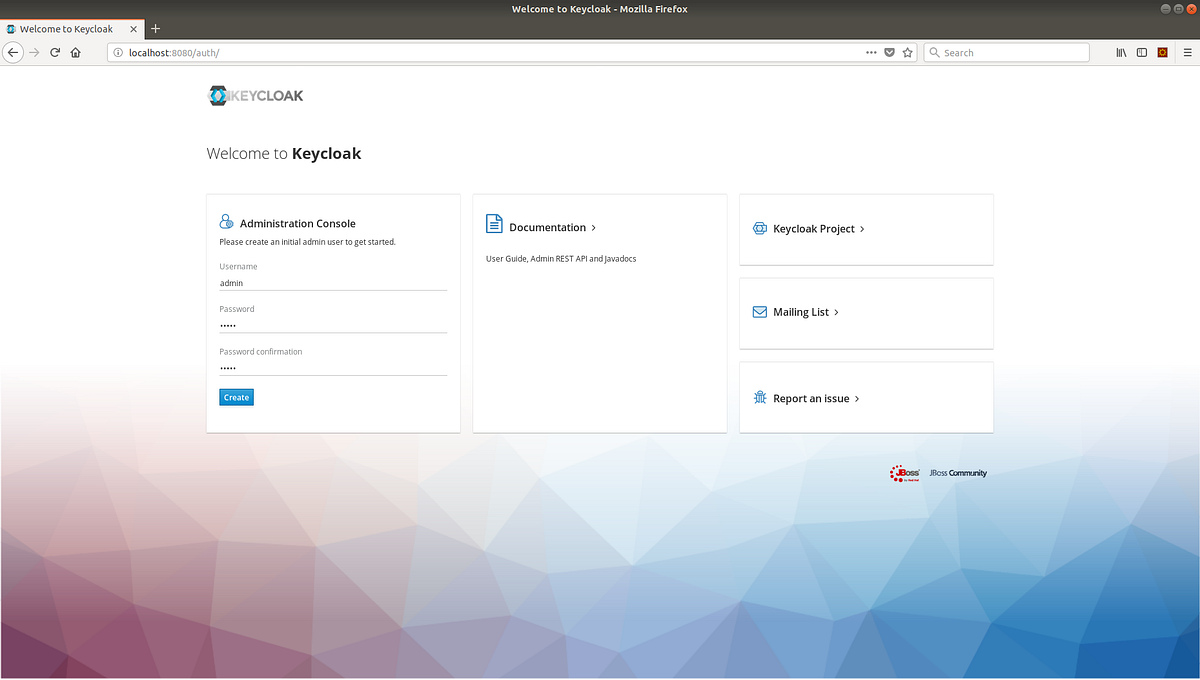
Task: Click the browser forward arrow
Action: tap(35, 52)
